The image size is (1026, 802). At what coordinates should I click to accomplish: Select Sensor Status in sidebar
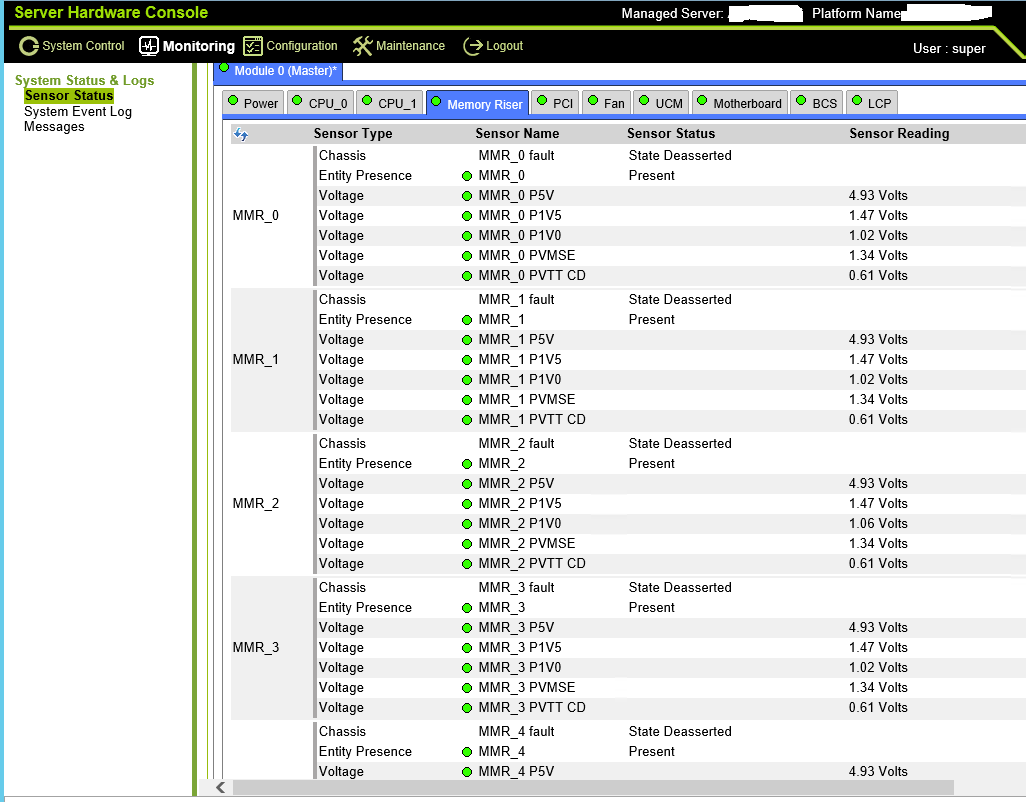coord(69,96)
